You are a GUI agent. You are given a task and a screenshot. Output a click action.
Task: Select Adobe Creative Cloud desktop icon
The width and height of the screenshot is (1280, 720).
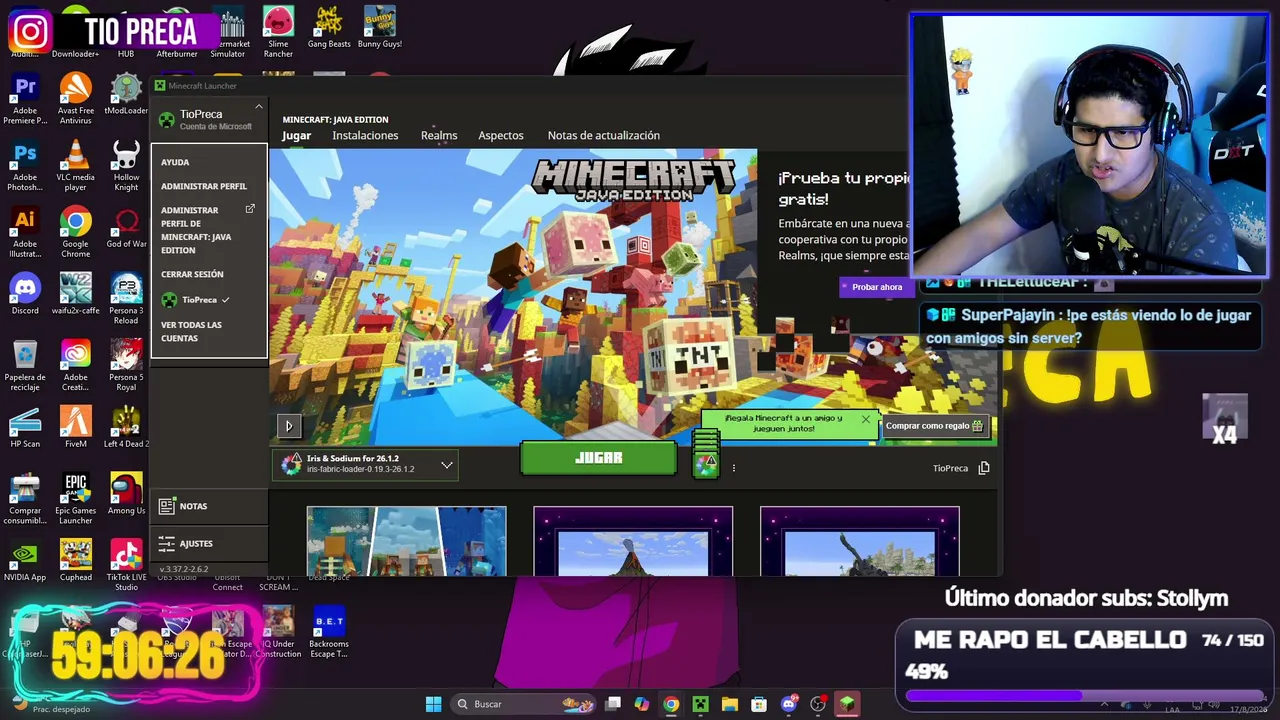[75, 366]
